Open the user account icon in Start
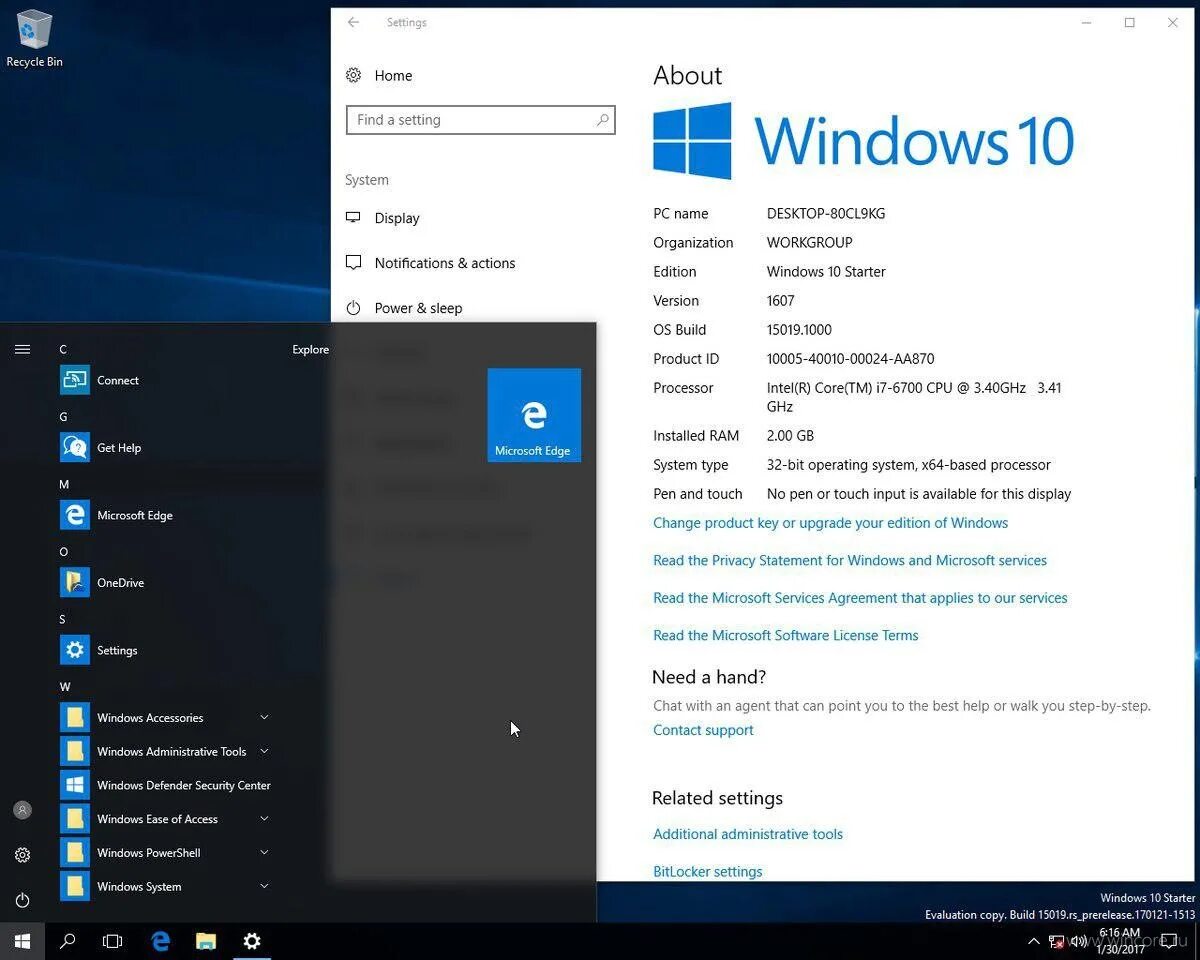 [22, 810]
